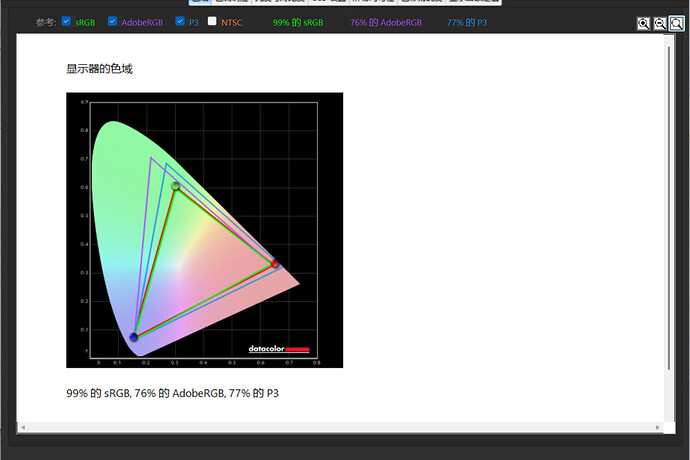This screenshot has width=690, height=460.
Task: Click the horizontal scrollbar right arrow
Action: tap(658, 427)
